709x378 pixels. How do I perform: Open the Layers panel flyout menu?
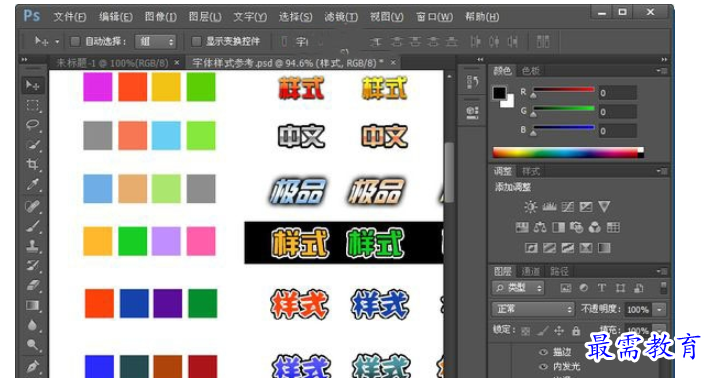click(662, 271)
